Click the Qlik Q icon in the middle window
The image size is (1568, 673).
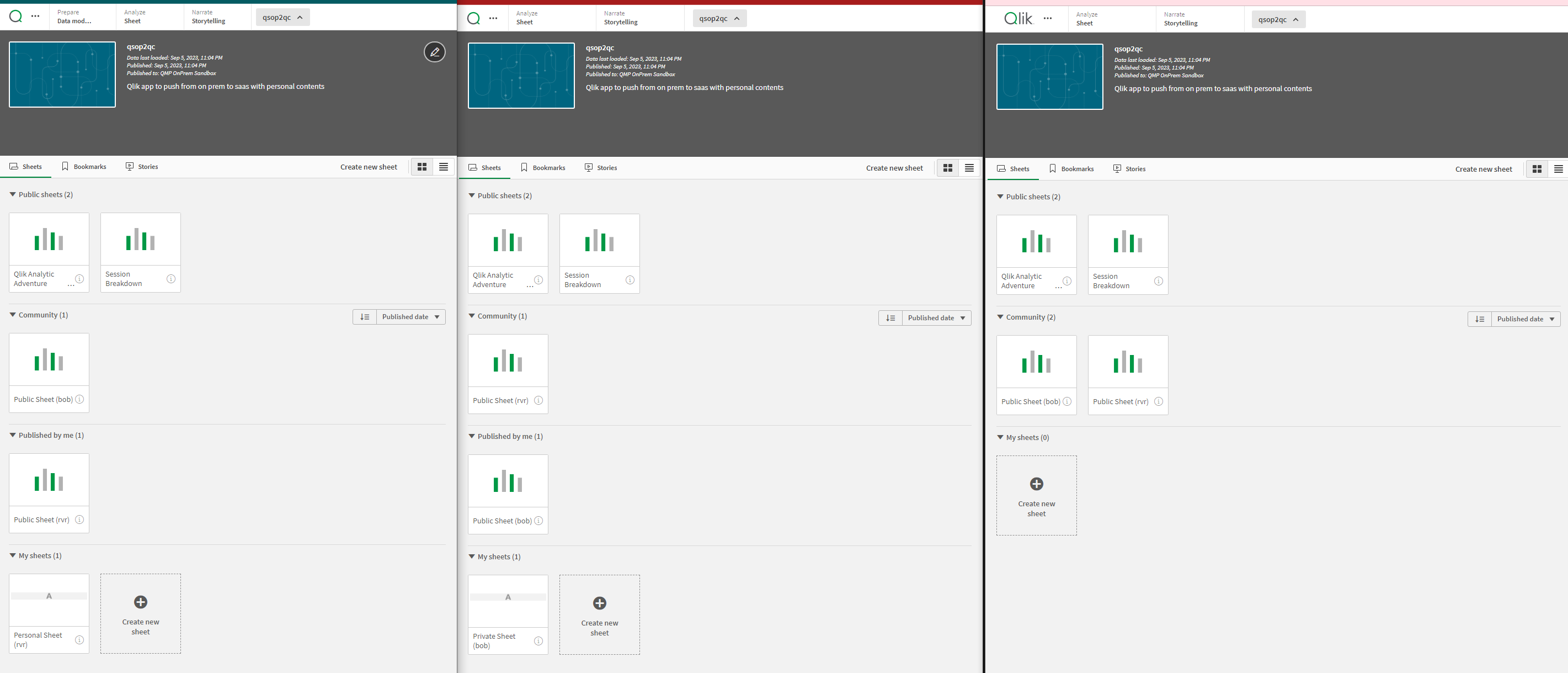tap(473, 18)
